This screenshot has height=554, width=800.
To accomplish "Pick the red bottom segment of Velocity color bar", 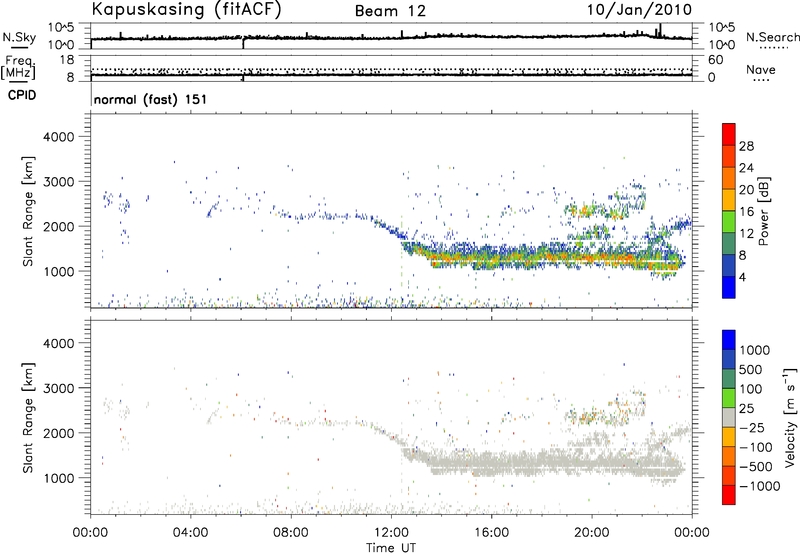I will pyautogui.click(x=729, y=495).
